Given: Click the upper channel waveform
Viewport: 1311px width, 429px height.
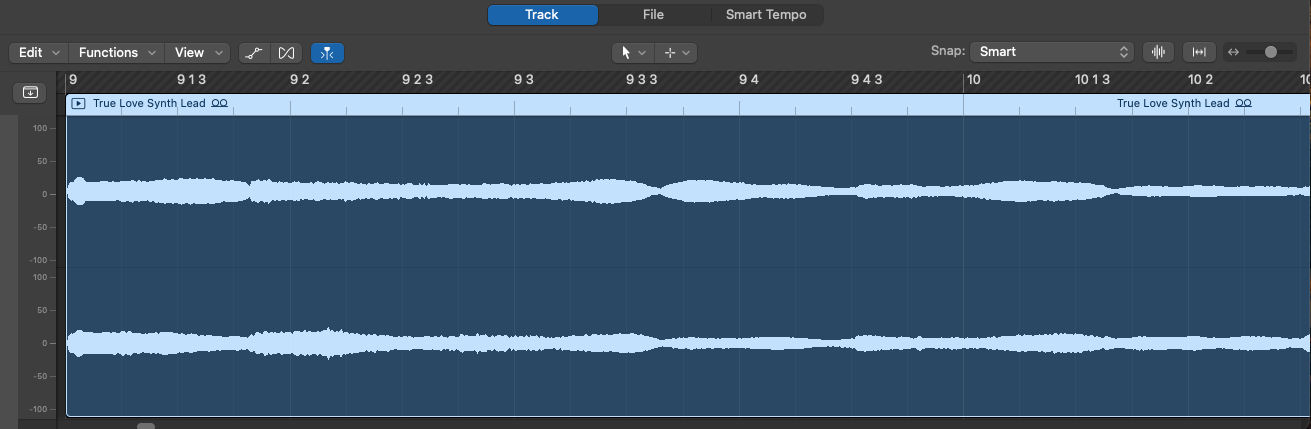Looking at the screenshot, I should coord(688,191).
